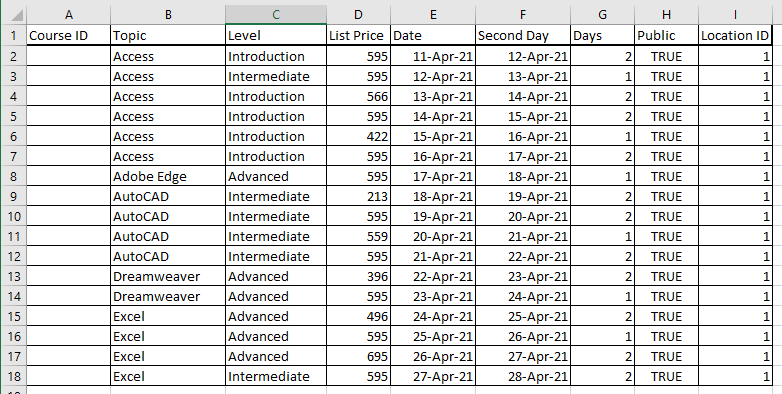Click empty Course ID cell in row 2

click(68, 56)
